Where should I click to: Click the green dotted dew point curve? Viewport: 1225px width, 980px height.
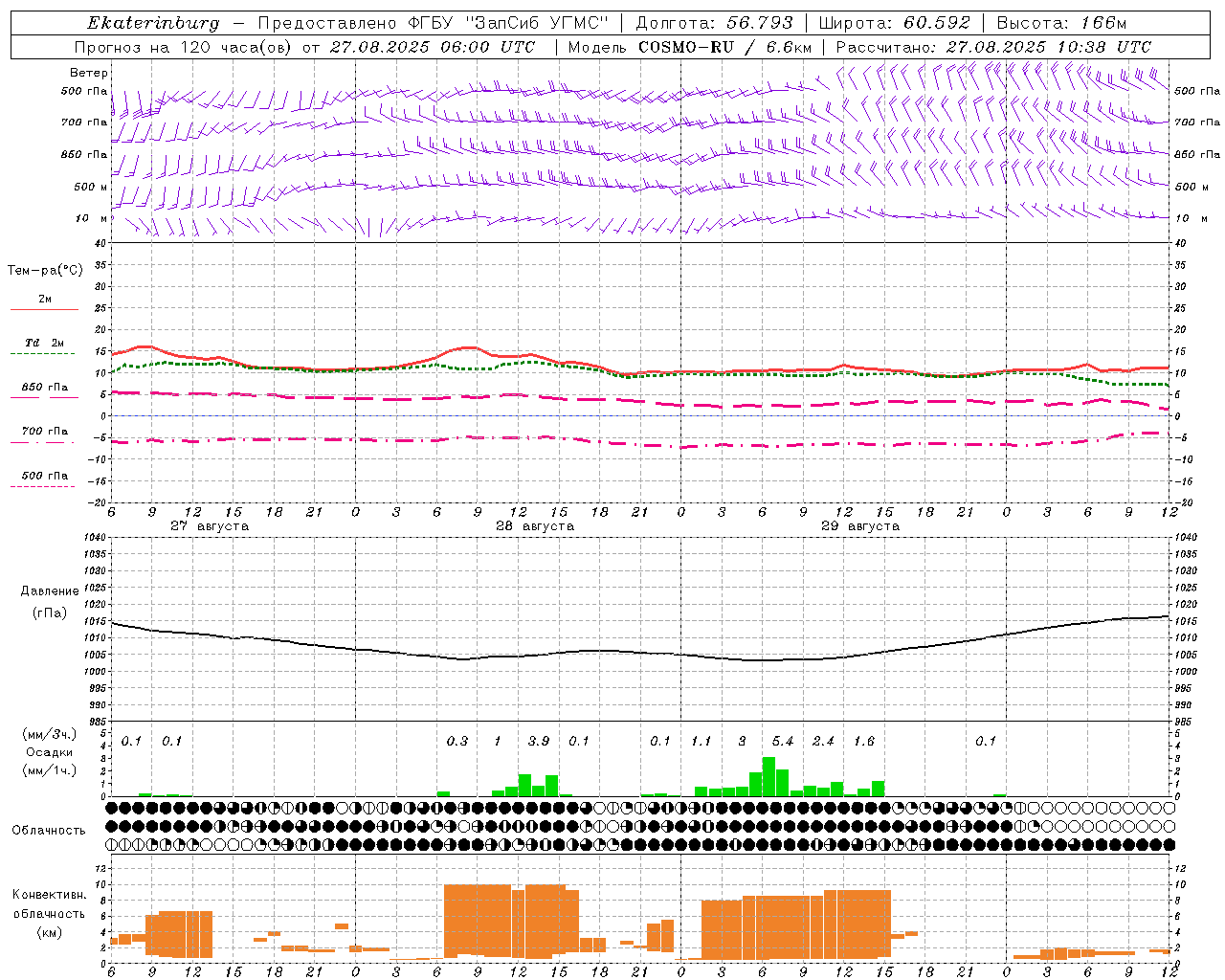click(x=639, y=375)
